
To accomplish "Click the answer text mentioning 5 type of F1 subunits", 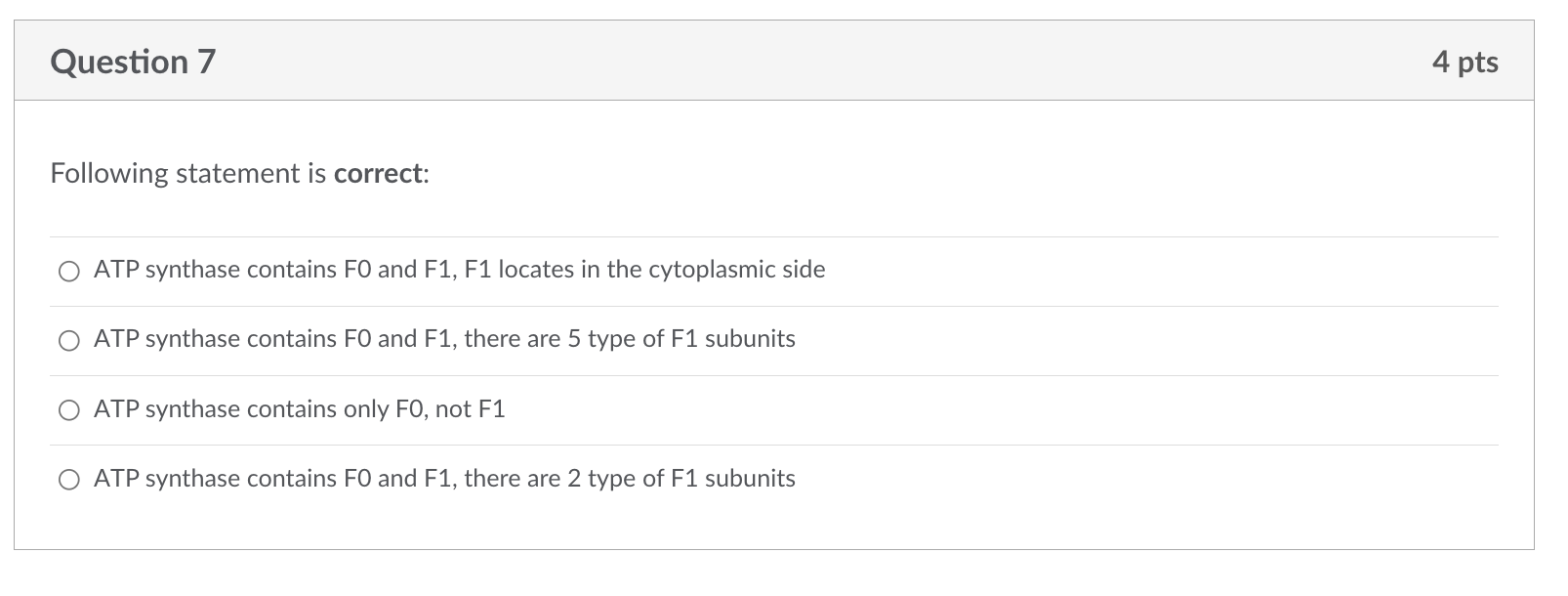I will pyautogui.click(x=444, y=340).
